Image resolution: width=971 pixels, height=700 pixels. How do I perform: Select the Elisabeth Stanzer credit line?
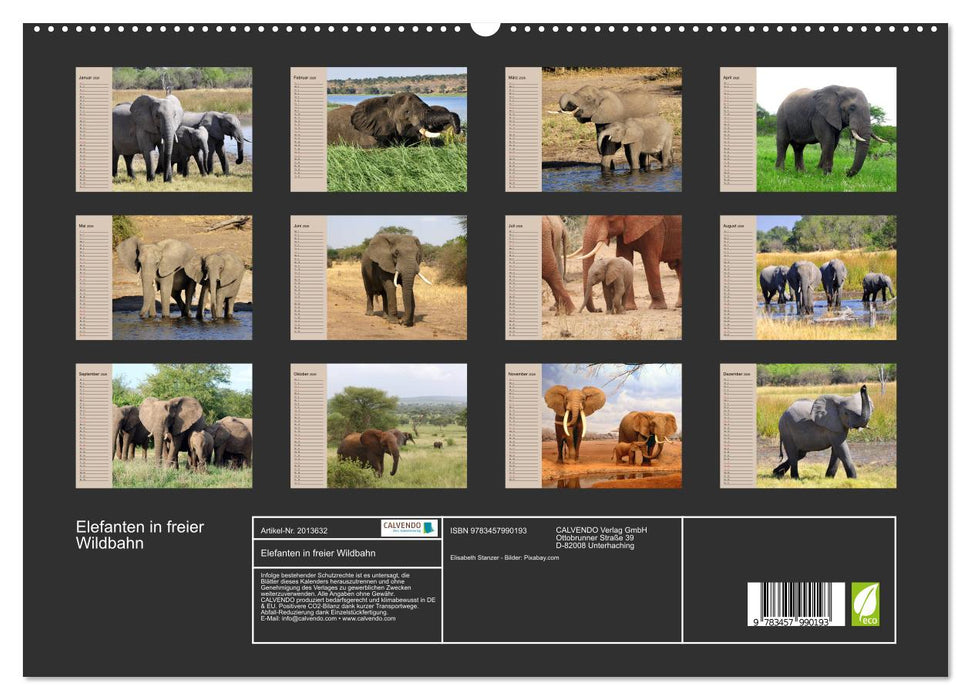pyautogui.click(x=505, y=557)
